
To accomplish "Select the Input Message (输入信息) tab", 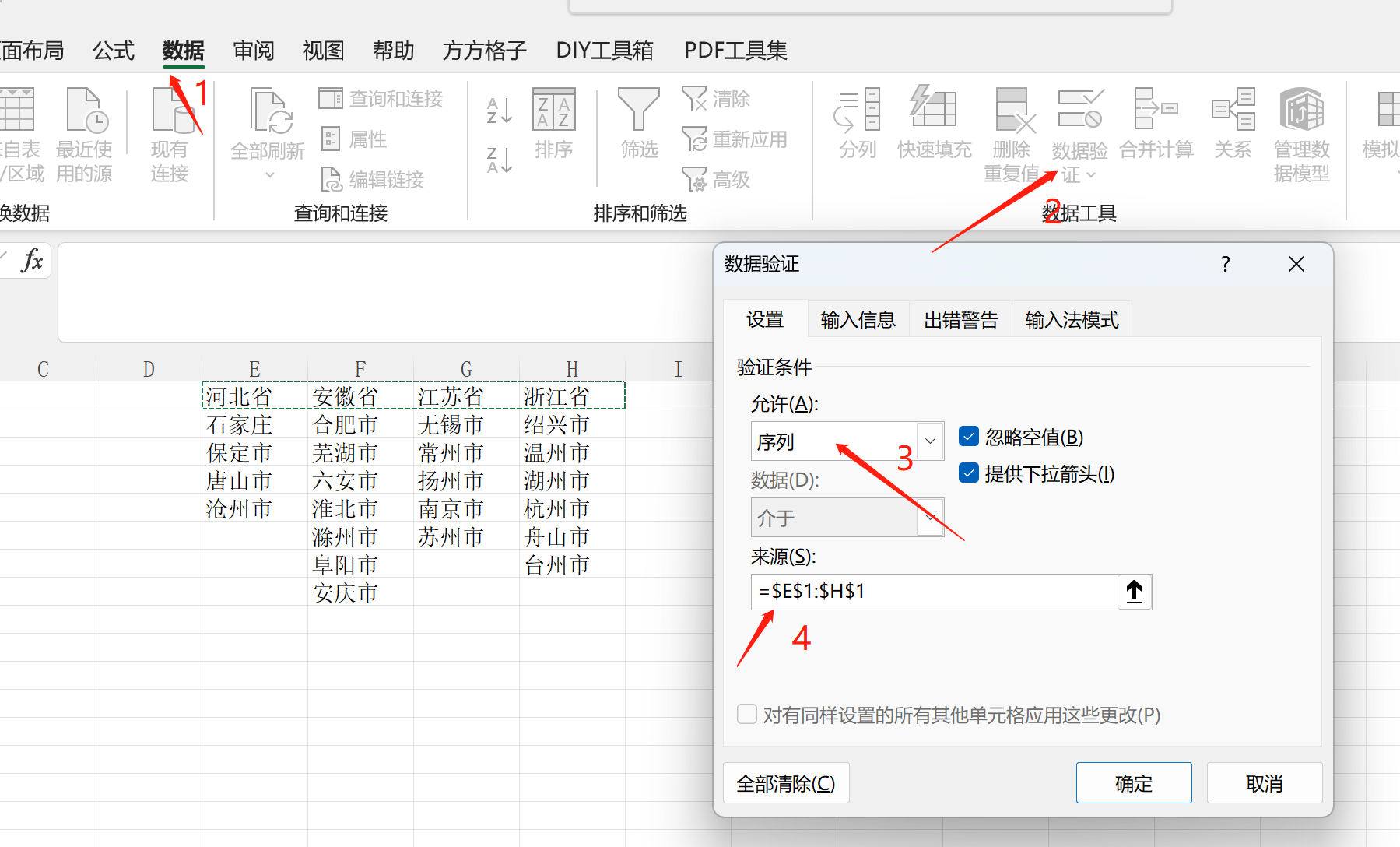I will coord(858,319).
